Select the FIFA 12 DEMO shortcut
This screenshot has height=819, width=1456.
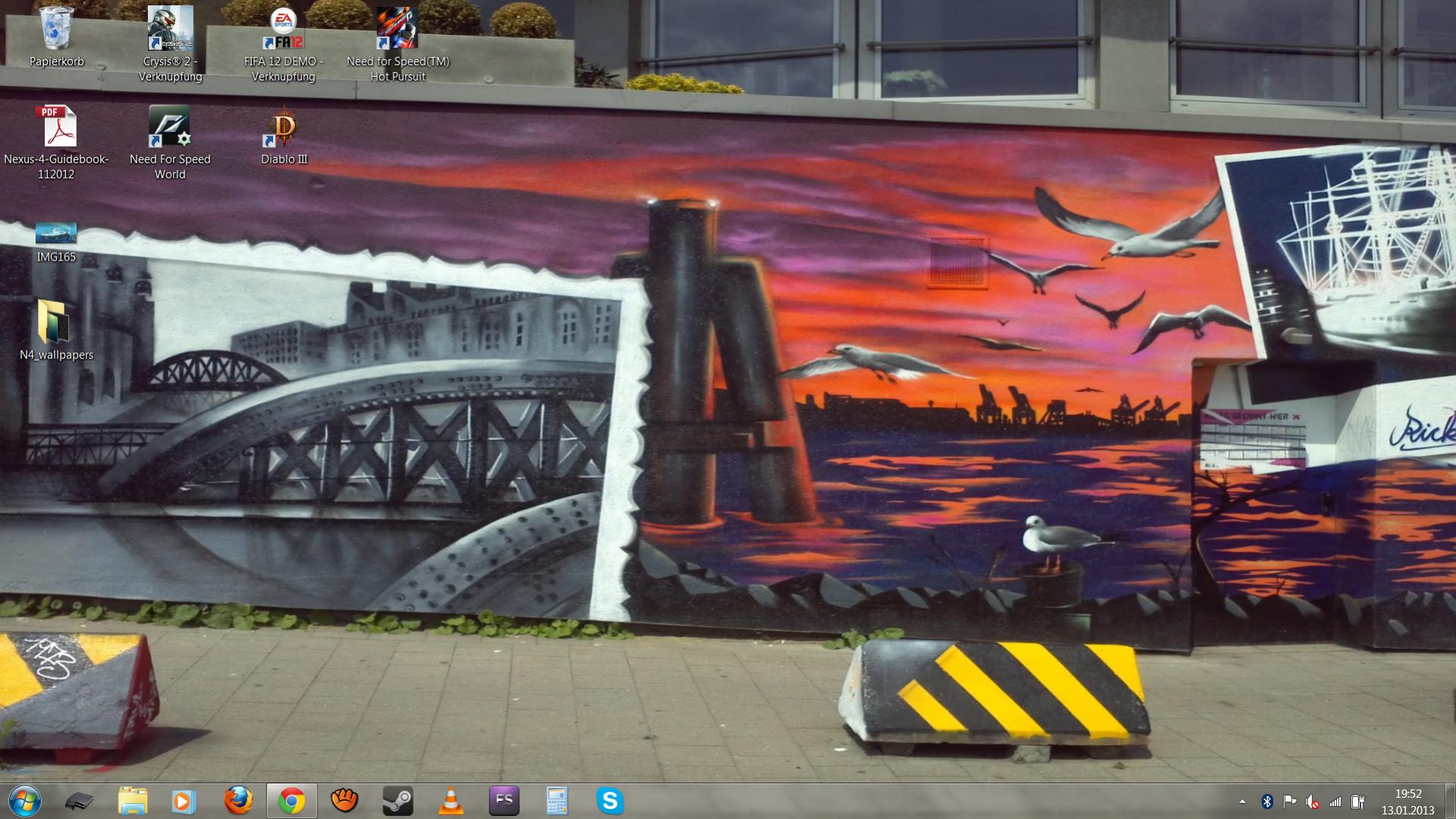click(x=283, y=29)
